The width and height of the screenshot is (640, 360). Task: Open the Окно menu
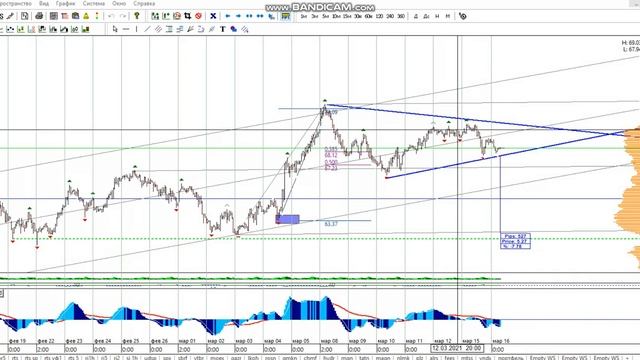tap(119, 3)
